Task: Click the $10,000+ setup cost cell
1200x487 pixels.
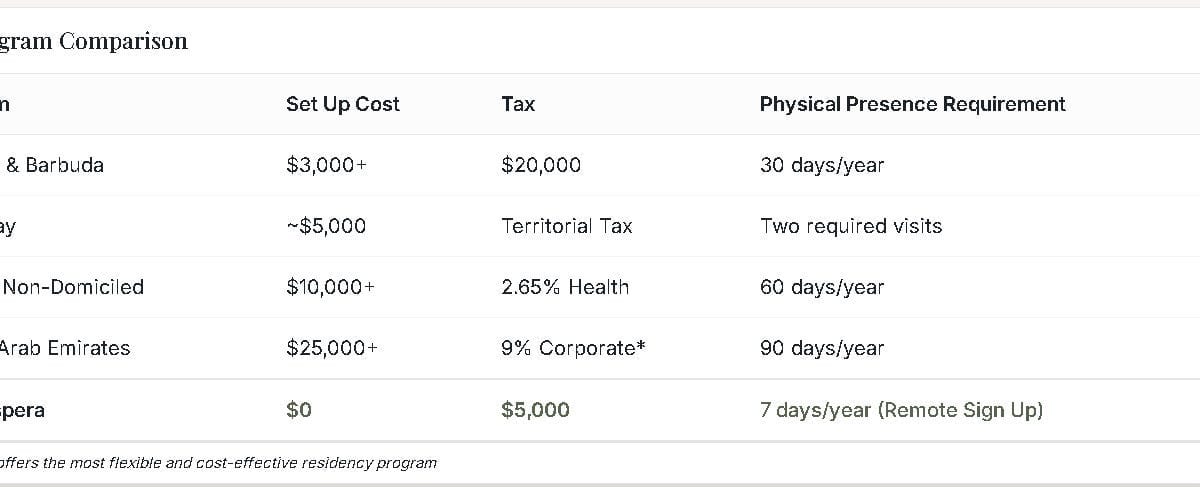Action: [x=330, y=287]
